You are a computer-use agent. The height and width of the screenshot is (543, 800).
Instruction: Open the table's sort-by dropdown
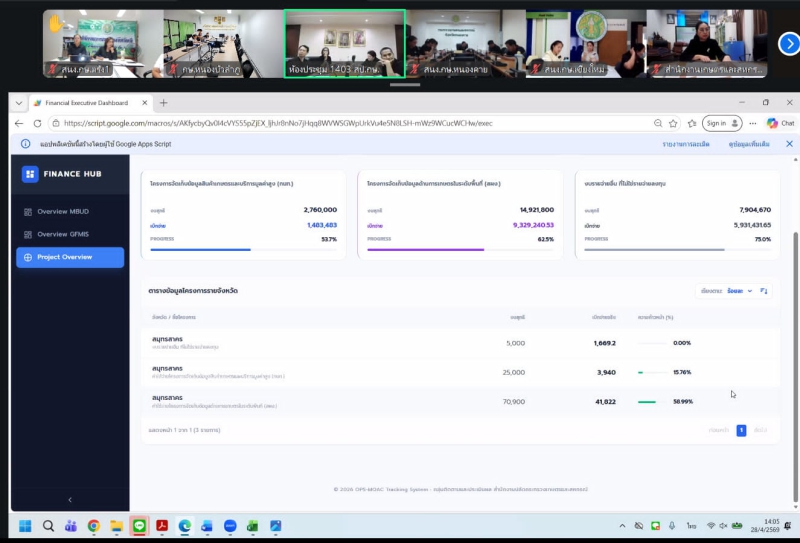(x=727, y=291)
